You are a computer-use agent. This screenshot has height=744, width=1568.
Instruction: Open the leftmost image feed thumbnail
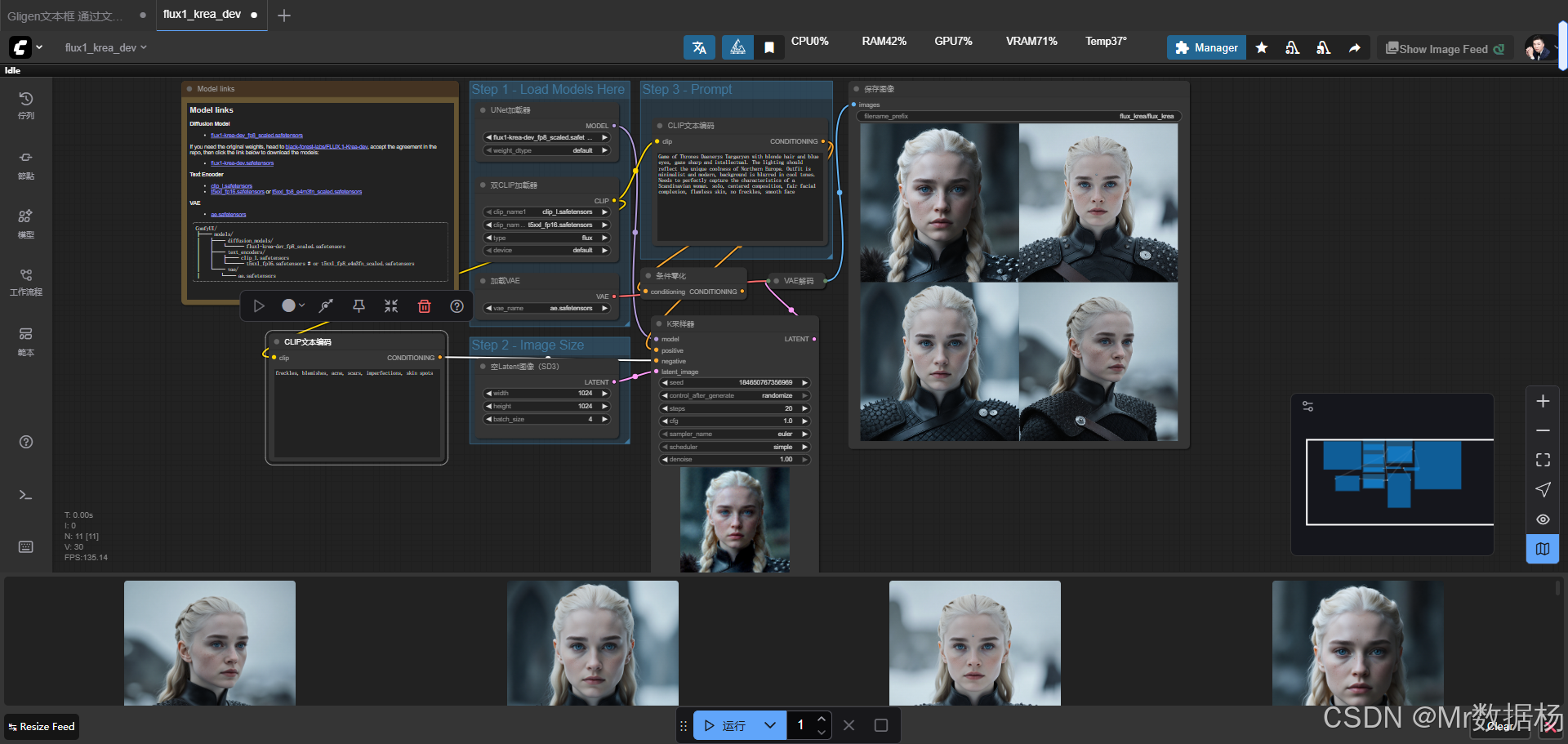[210, 643]
